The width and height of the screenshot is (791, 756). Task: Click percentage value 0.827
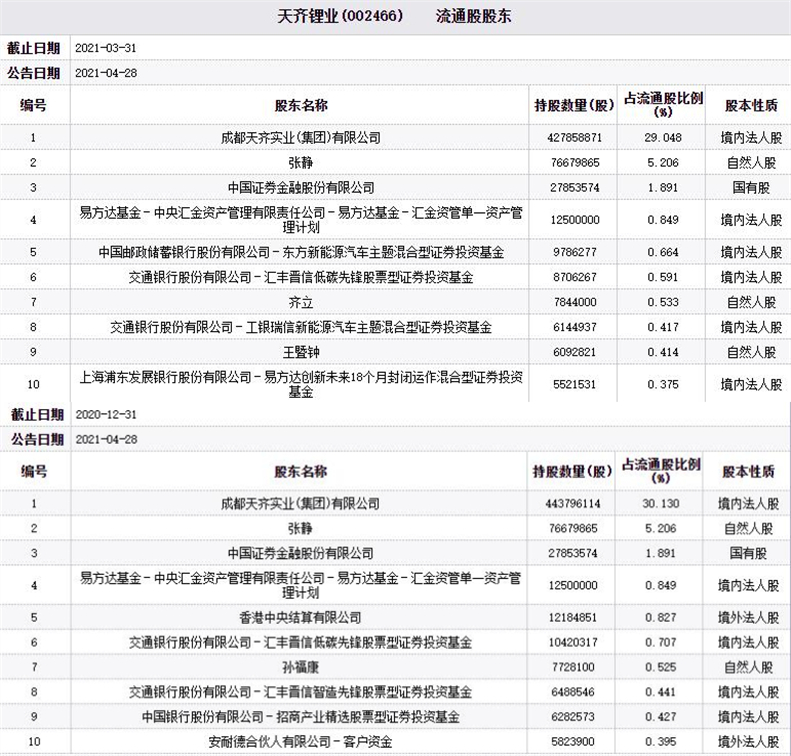(x=661, y=617)
